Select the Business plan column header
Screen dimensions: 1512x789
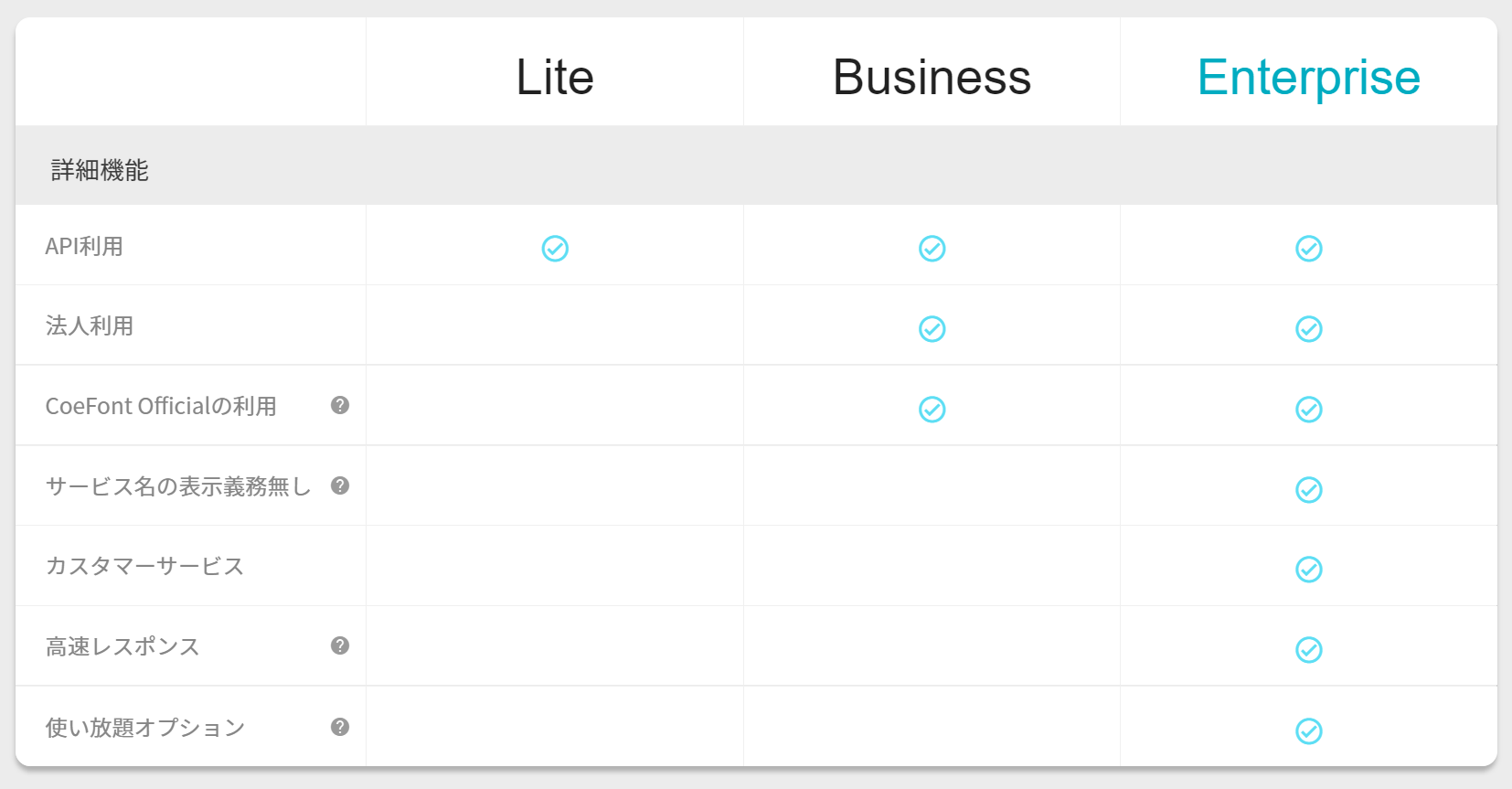pyautogui.click(x=932, y=77)
